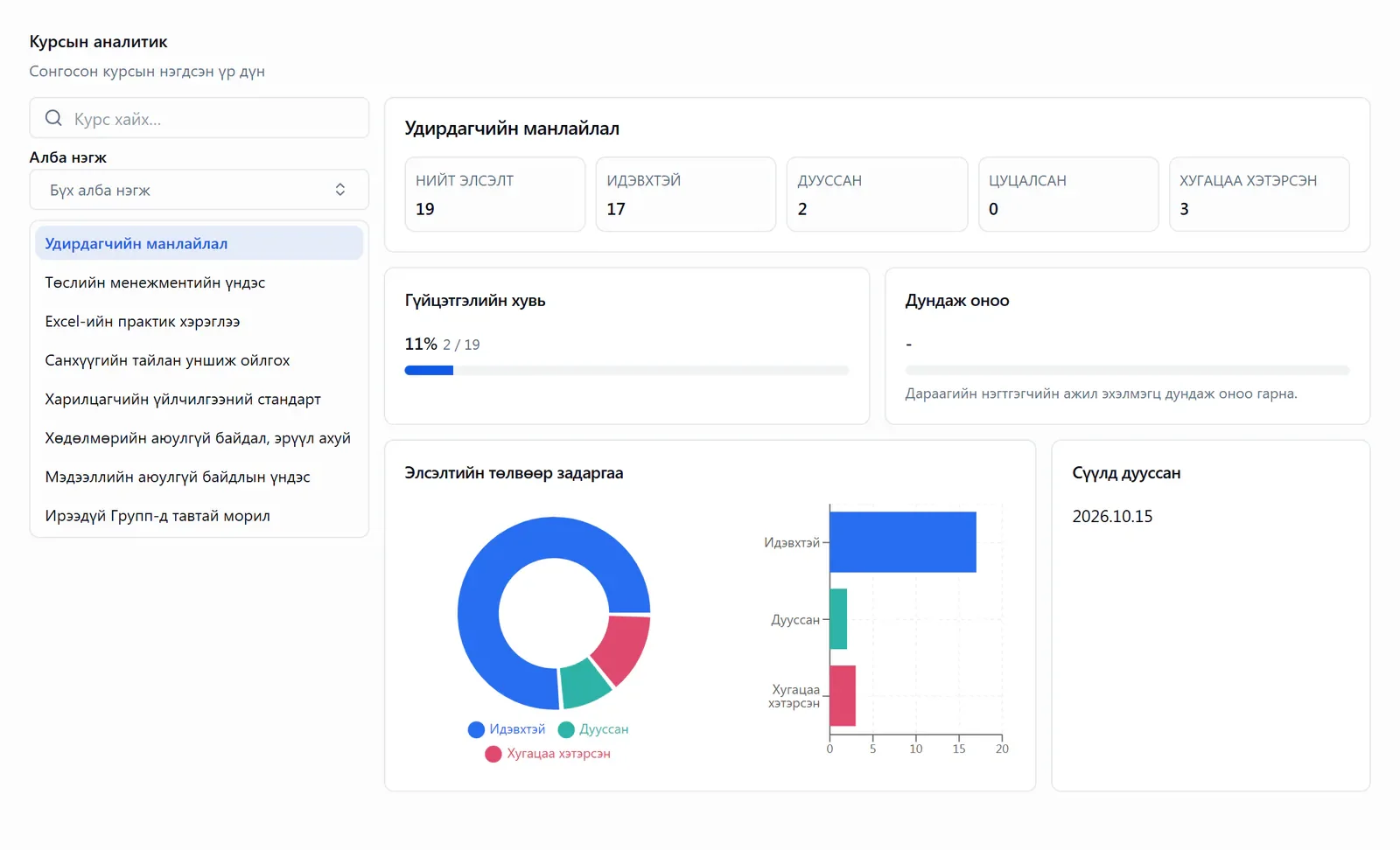Click the НИЙТ ЭЛСЭЛТ stat card

click(495, 194)
